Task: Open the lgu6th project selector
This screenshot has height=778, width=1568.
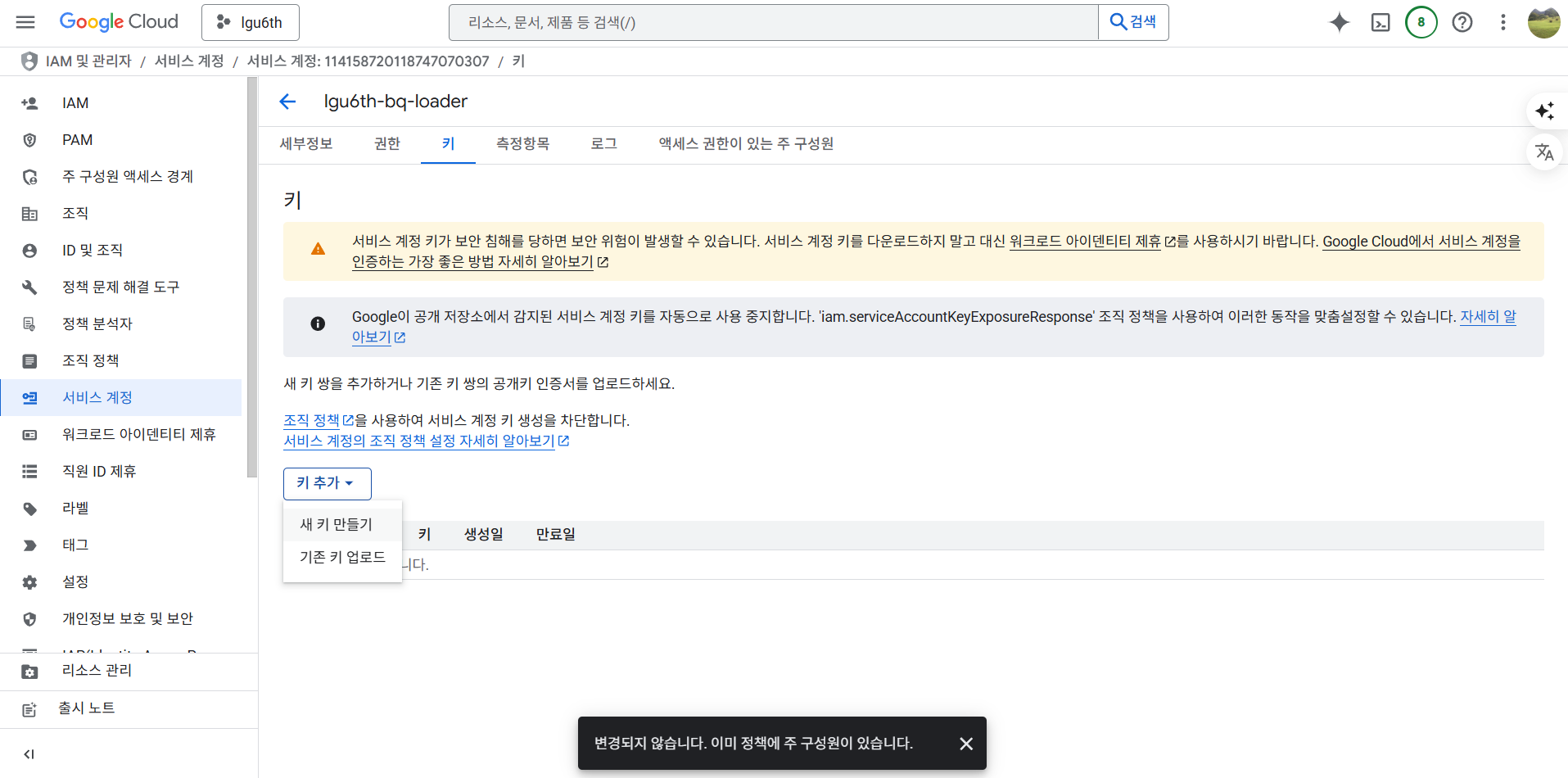Action: tap(251, 22)
